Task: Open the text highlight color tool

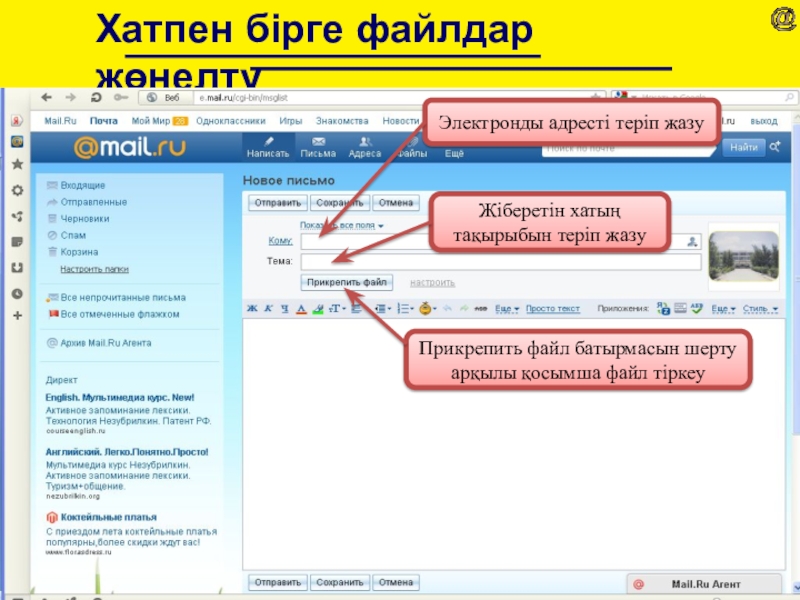Action: 318,309
